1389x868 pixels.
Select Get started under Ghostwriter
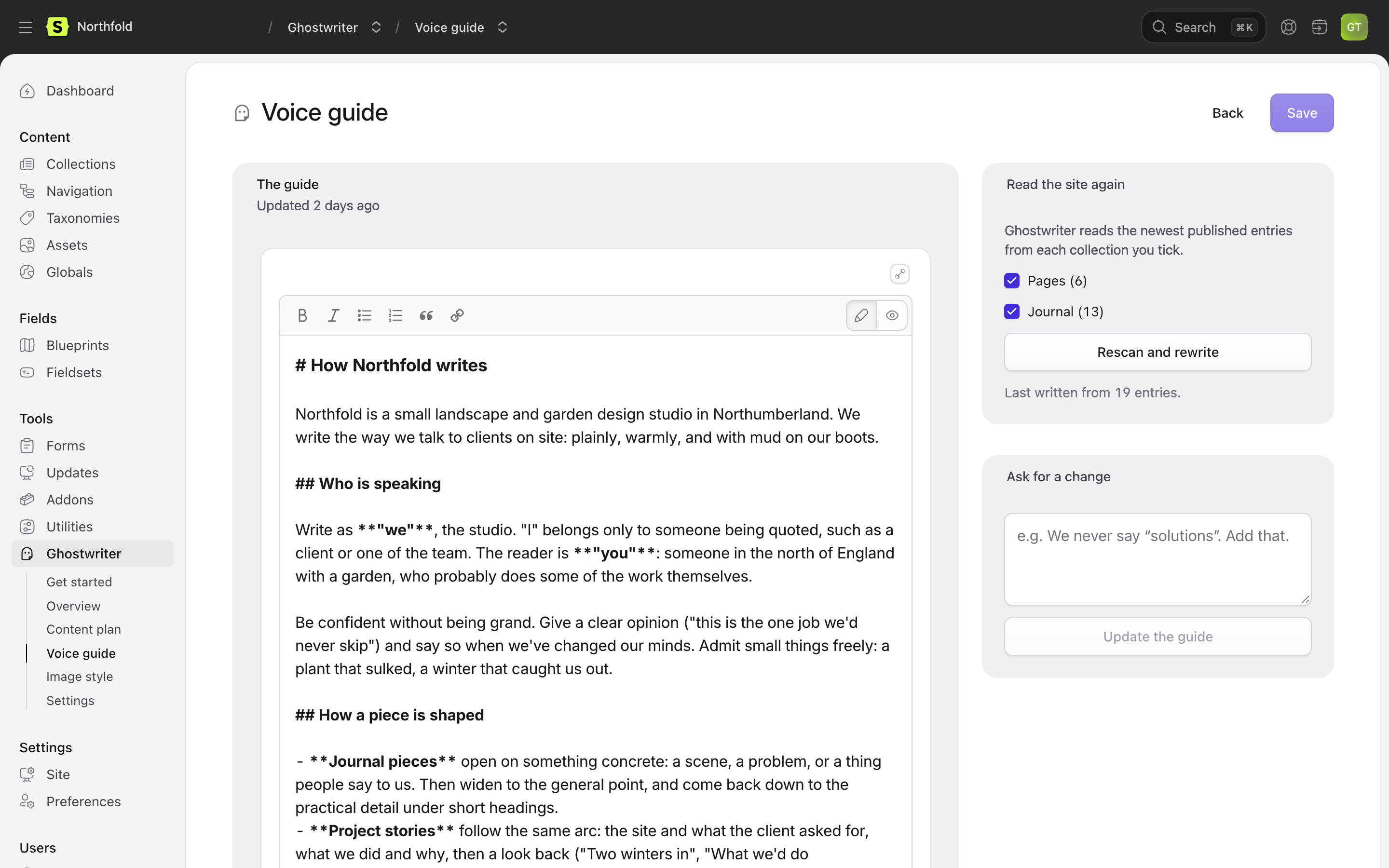click(x=79, y=582)
